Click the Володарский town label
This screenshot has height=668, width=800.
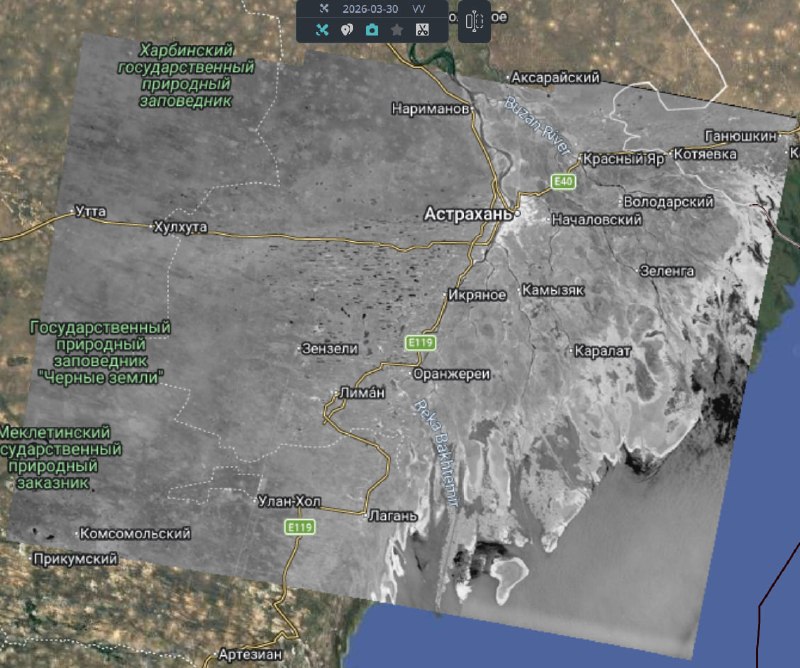pyautogui.click(x=668, y=202)
